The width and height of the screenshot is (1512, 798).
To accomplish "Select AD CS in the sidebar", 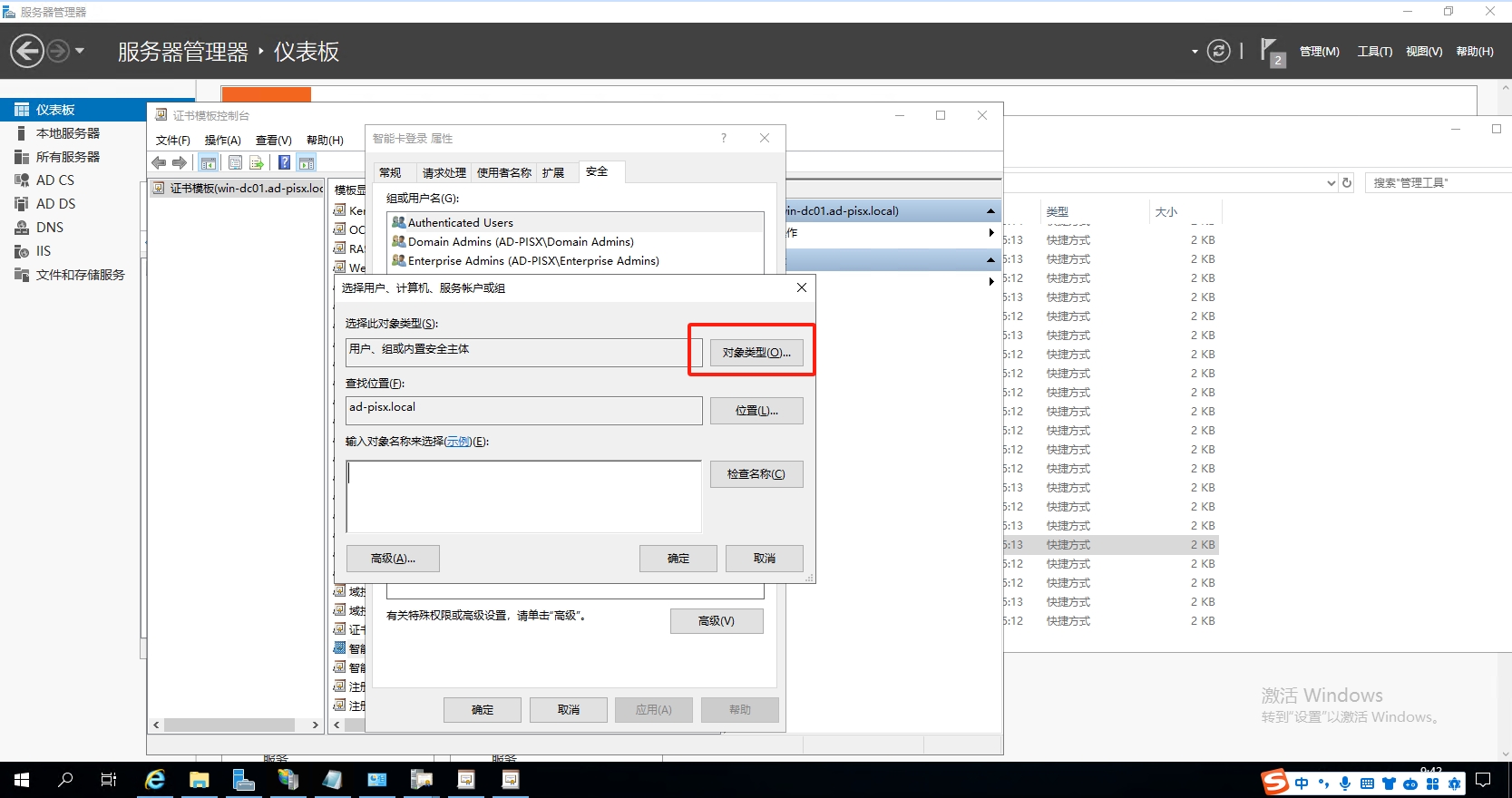I will [54, 180].
